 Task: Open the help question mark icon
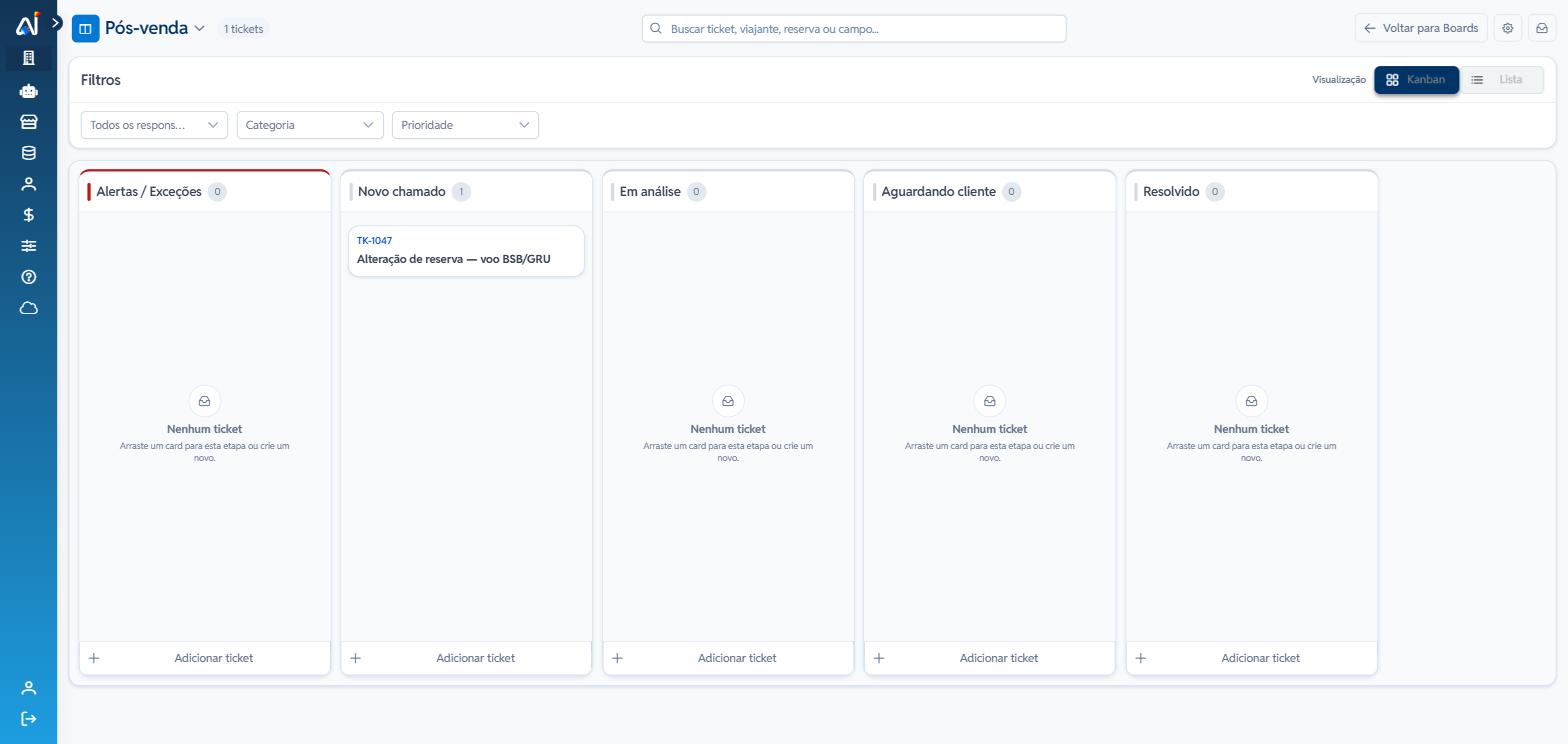click(28, 277)
